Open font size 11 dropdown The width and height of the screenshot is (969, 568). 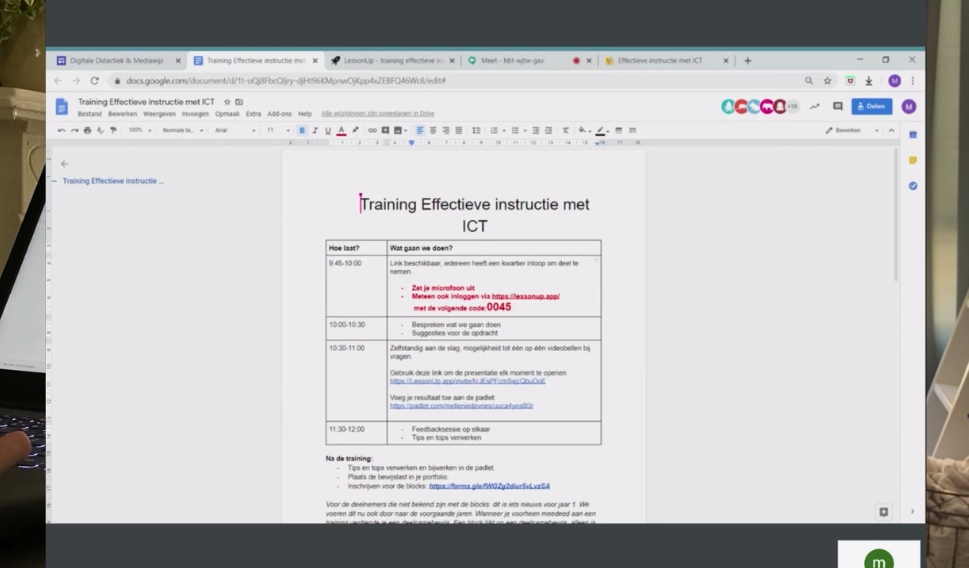(278, 130)
